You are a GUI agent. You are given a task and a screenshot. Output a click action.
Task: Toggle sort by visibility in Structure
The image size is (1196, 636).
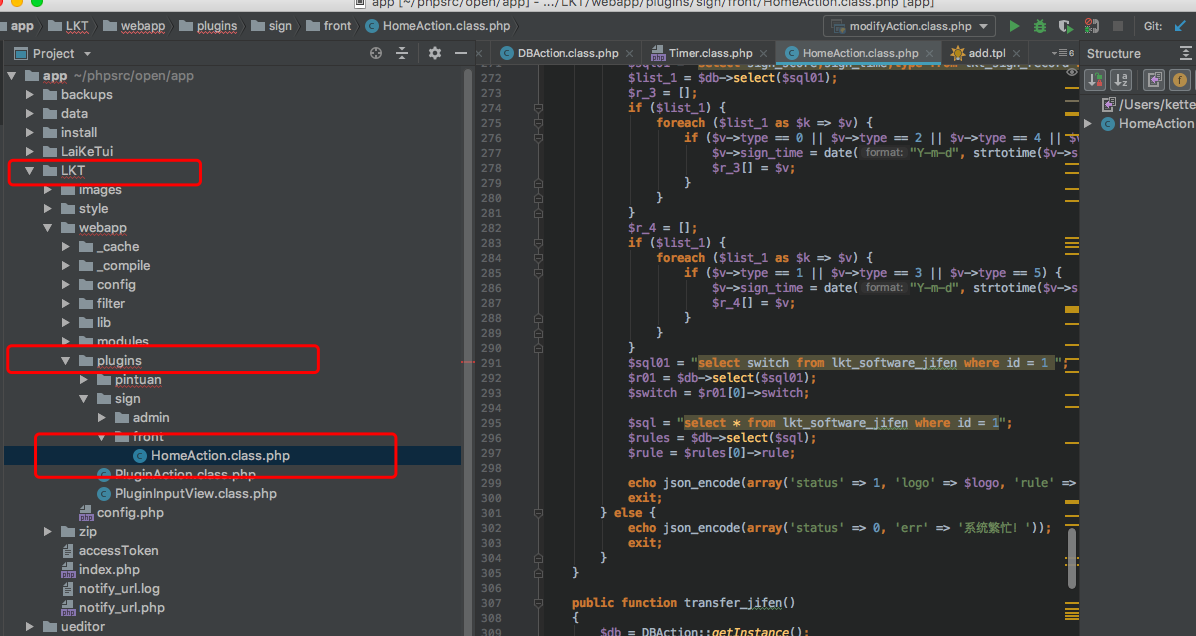point(1095,79)
